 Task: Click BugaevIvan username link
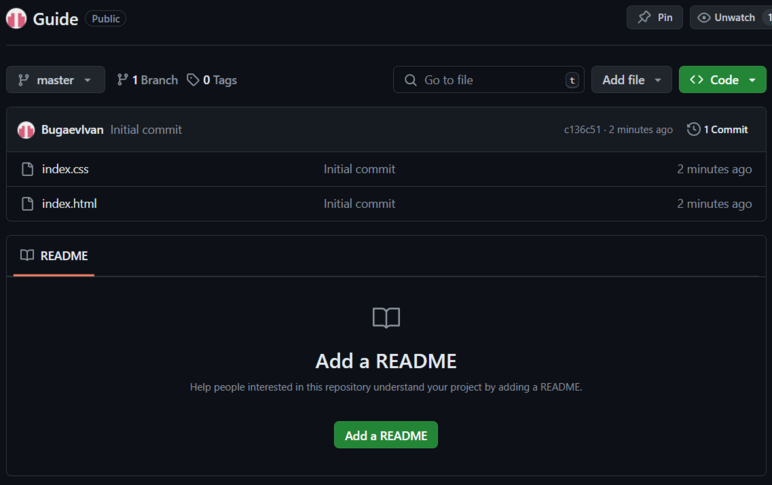point(72,130)
